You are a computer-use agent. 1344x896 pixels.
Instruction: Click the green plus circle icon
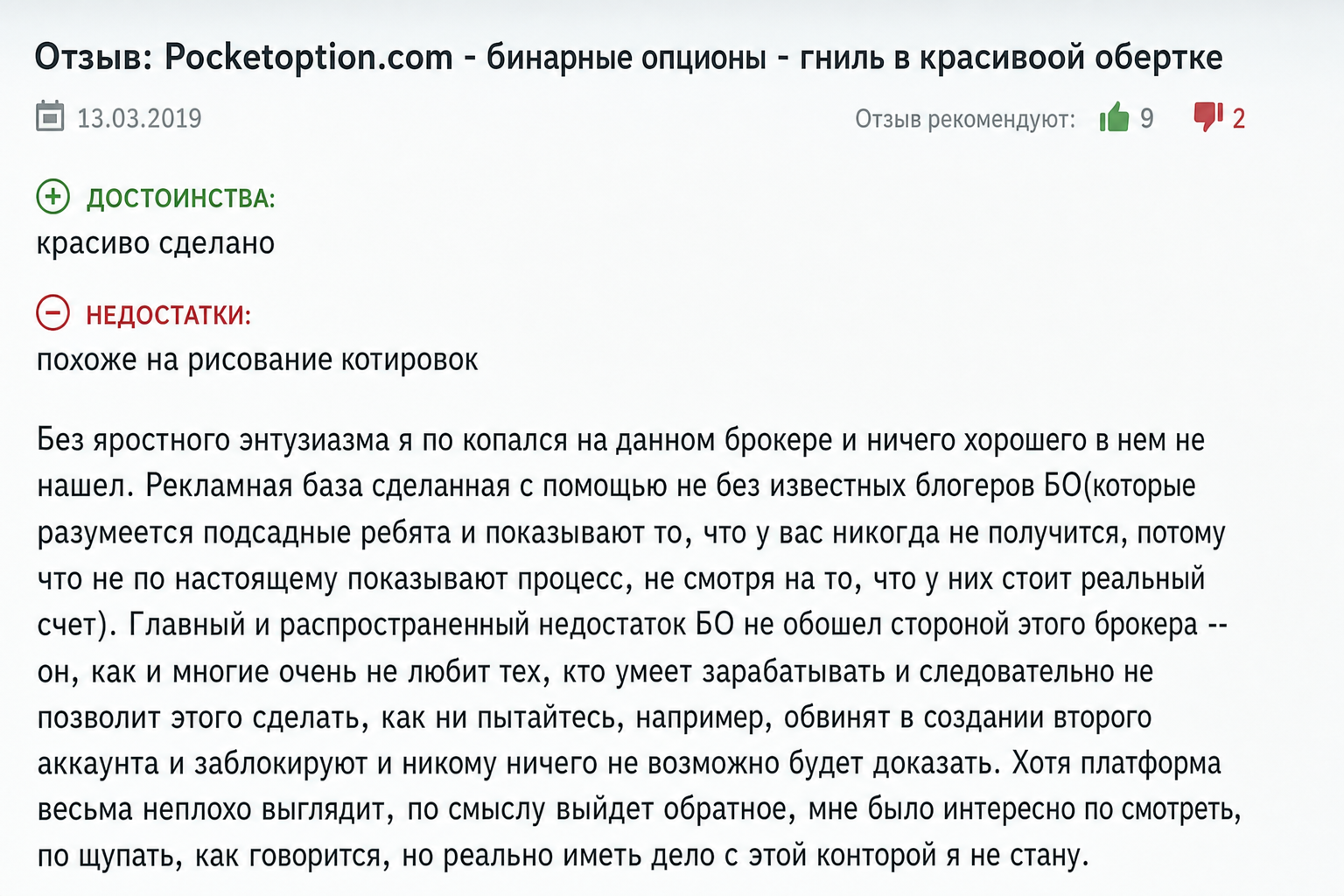[52, 197]
